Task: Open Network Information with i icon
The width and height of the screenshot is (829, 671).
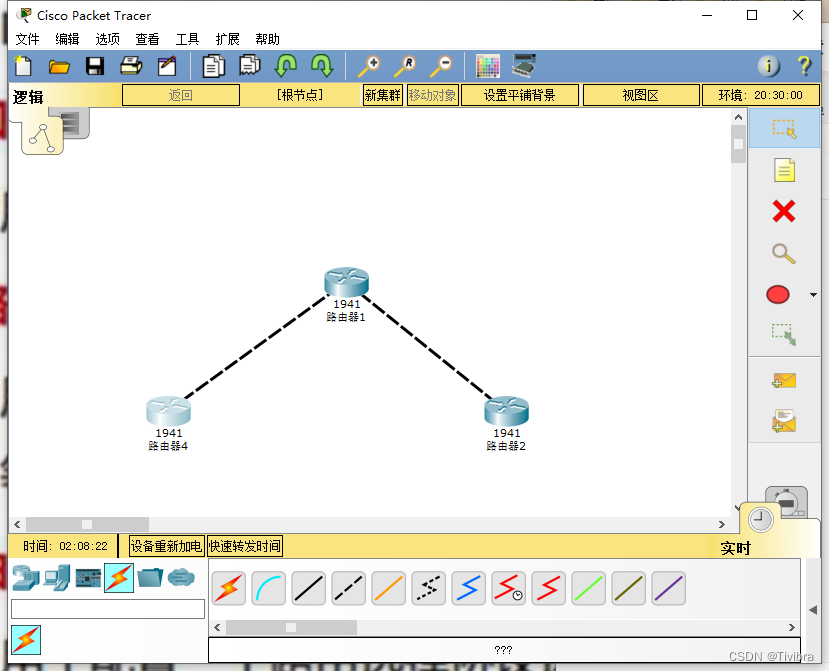Action: (769, 66)
